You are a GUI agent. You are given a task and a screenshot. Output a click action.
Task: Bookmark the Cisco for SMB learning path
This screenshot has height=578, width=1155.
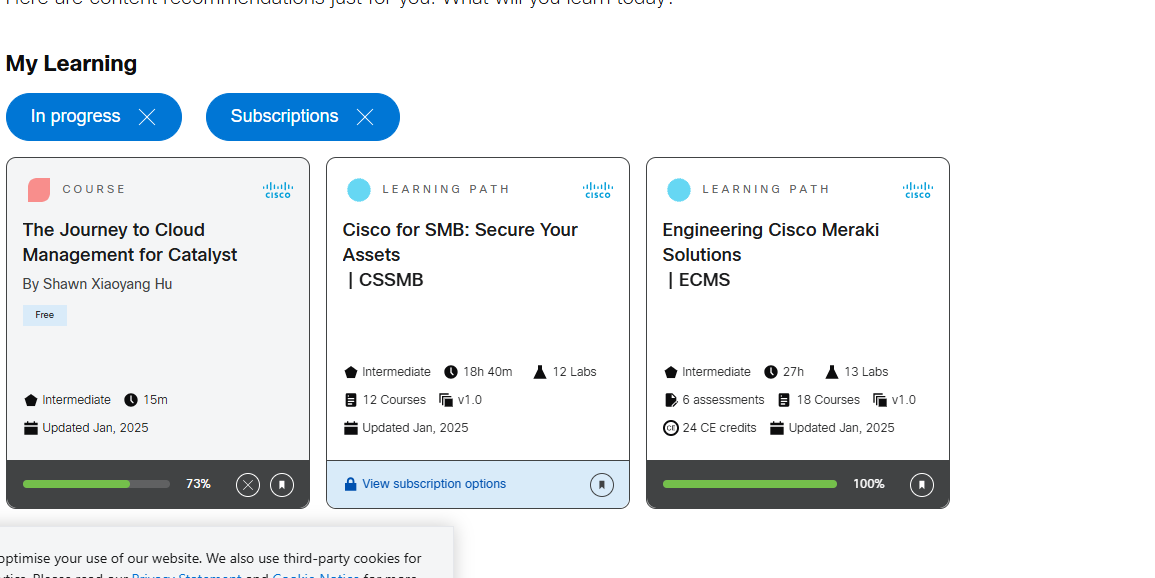click(x=601, y=484)
